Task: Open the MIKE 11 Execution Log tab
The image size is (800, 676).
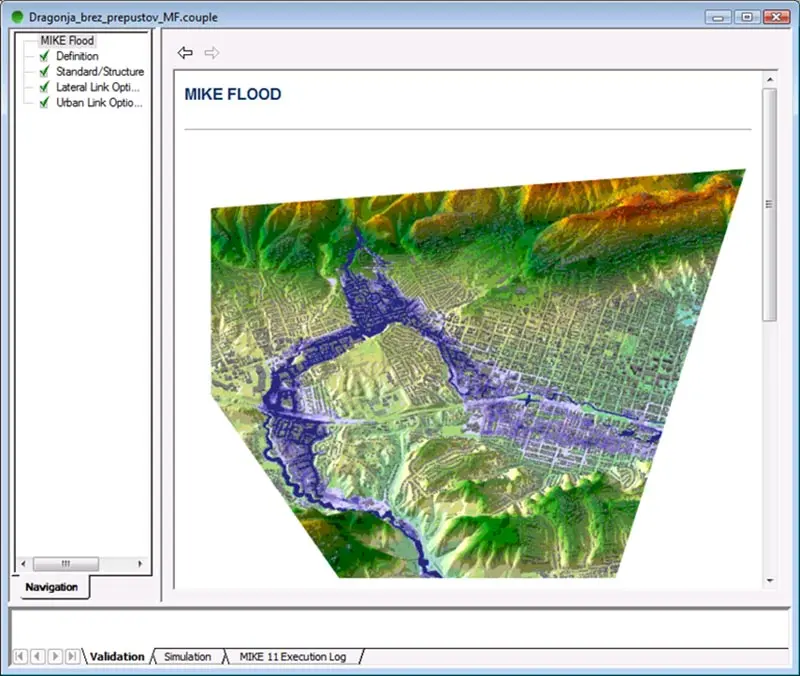Action: click(293, 657)
